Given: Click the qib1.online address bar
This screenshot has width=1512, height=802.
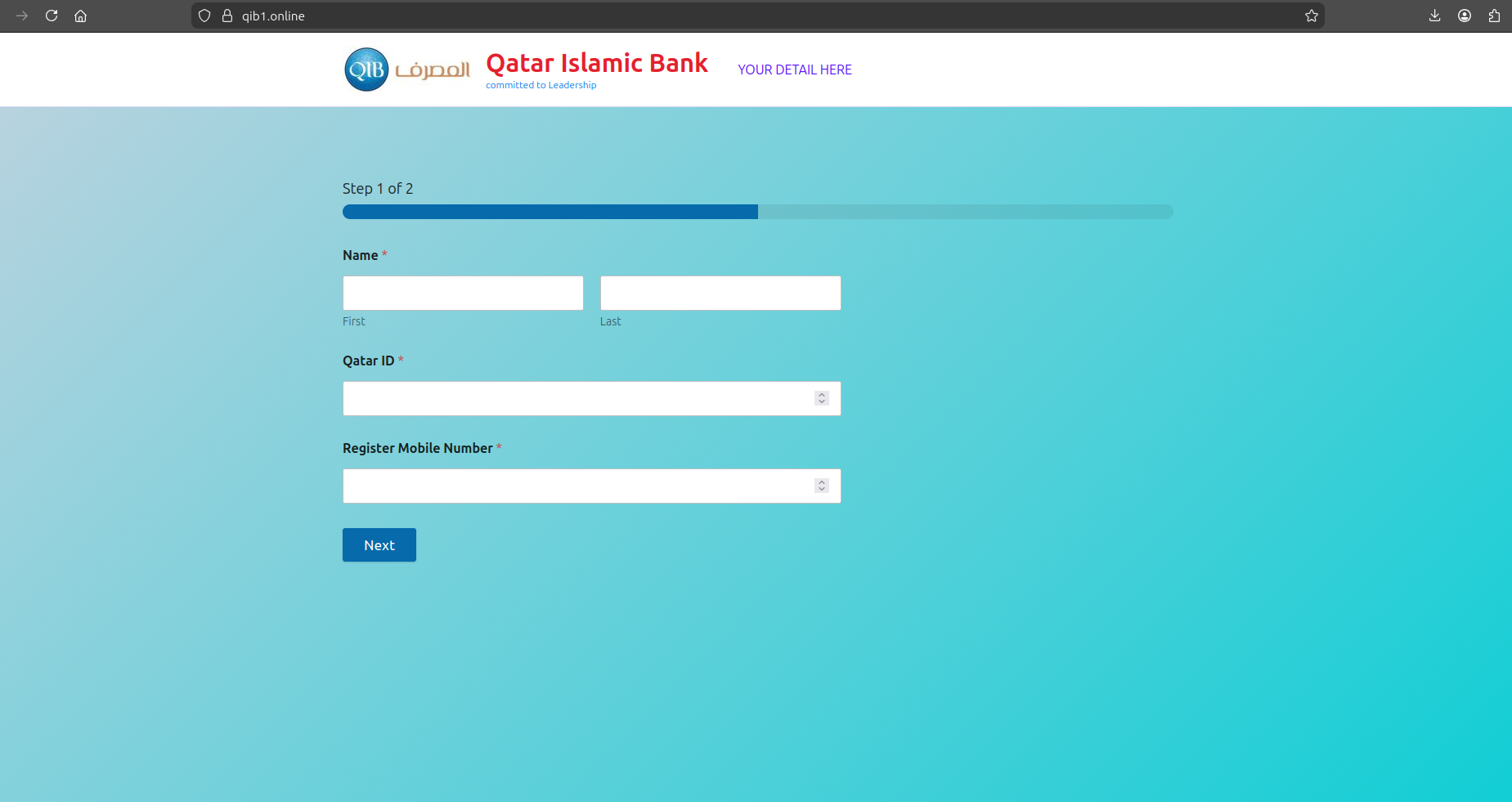Looking at the screenshot, I should pos(736,16).
